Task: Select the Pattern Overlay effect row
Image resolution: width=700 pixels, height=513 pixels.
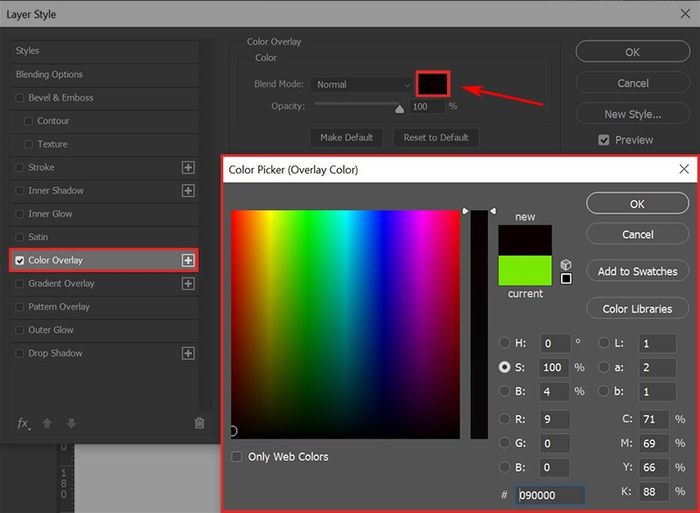Action: coord(104,307)
